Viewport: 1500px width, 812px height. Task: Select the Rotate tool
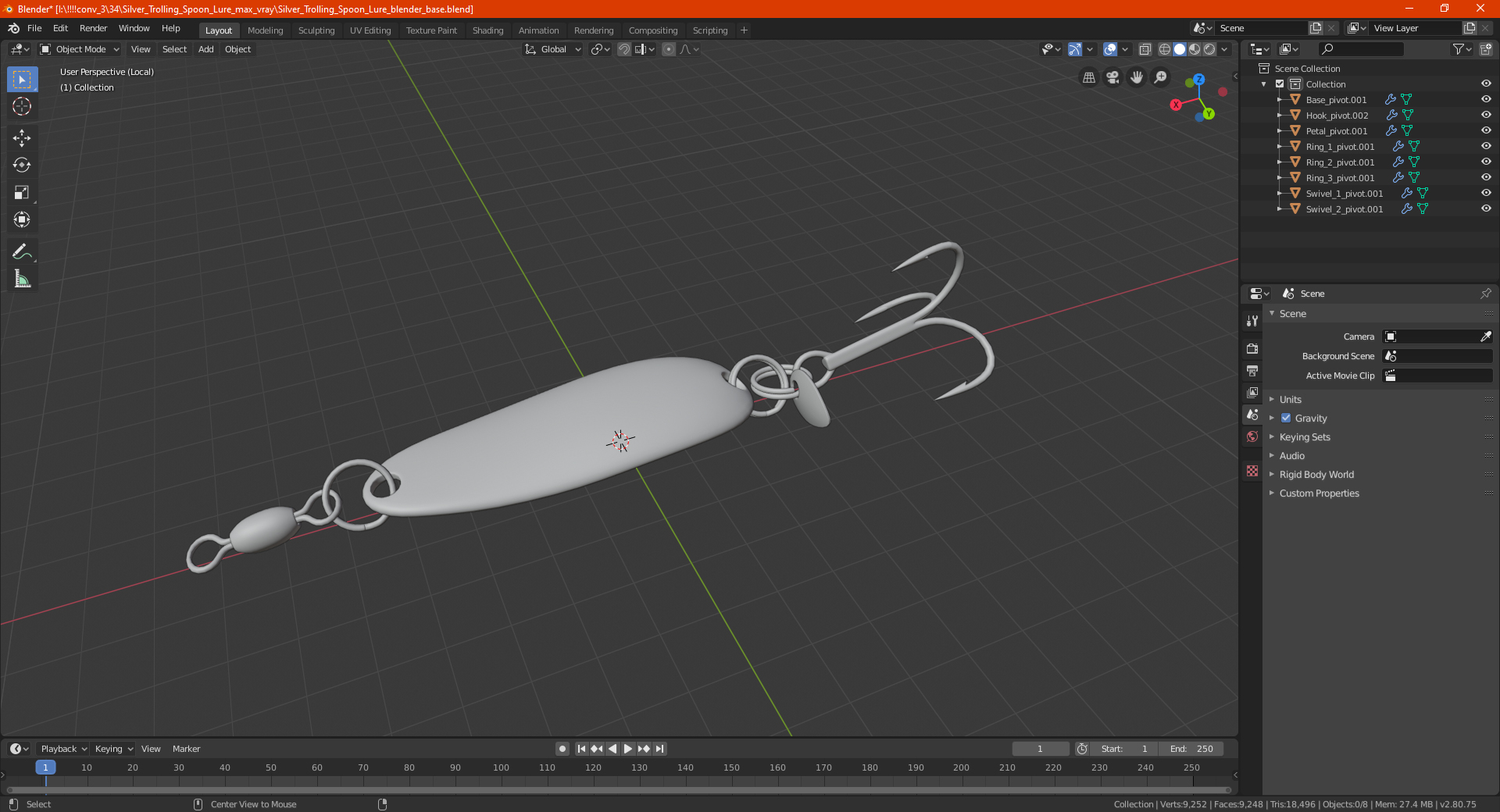pos(22,165)
